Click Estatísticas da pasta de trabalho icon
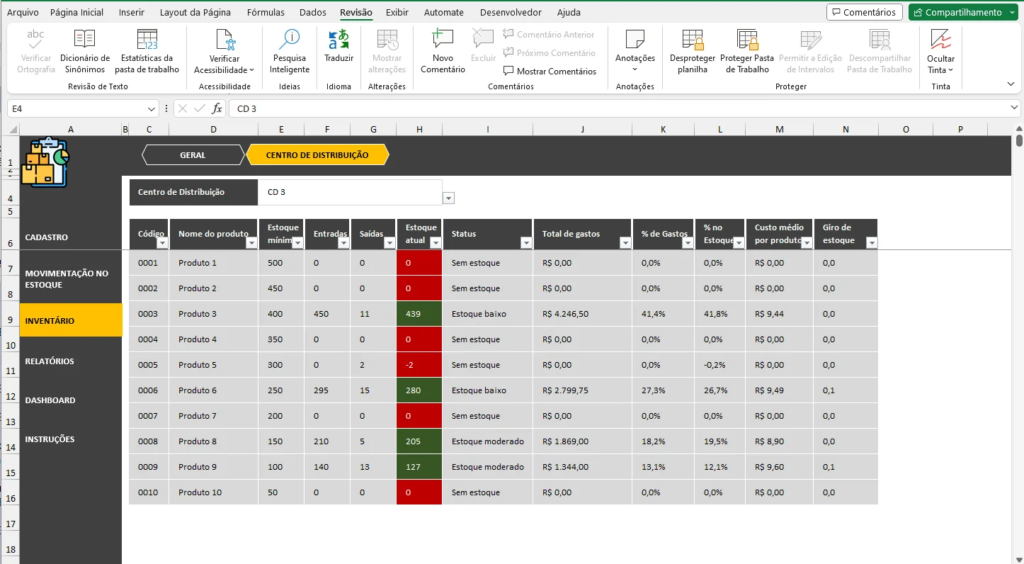This screenshot has height=564, width=1024. point(147,49)
